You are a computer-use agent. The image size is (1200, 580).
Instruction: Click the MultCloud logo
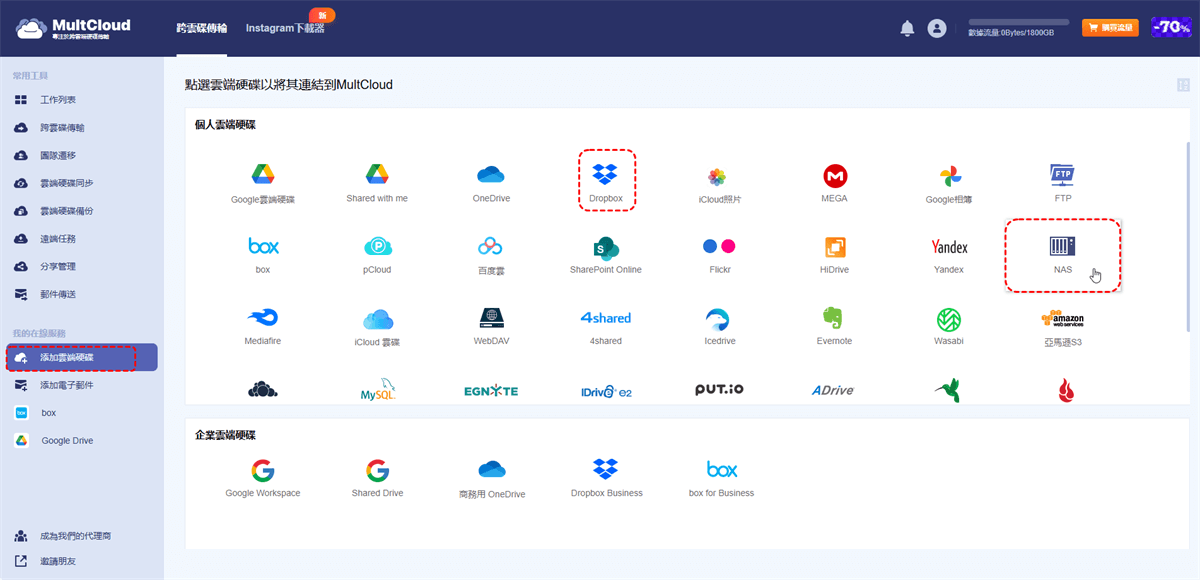pos(73,29)
